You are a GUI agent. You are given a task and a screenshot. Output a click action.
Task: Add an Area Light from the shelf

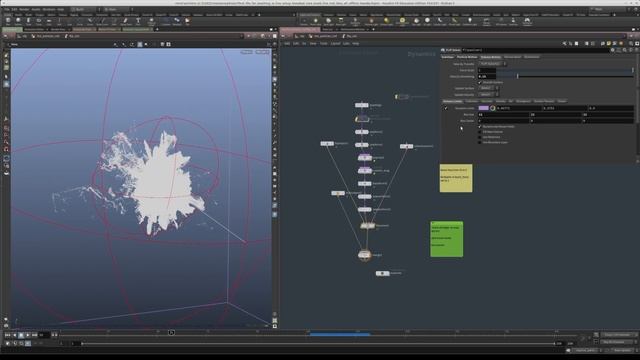(x=341, y=21)
